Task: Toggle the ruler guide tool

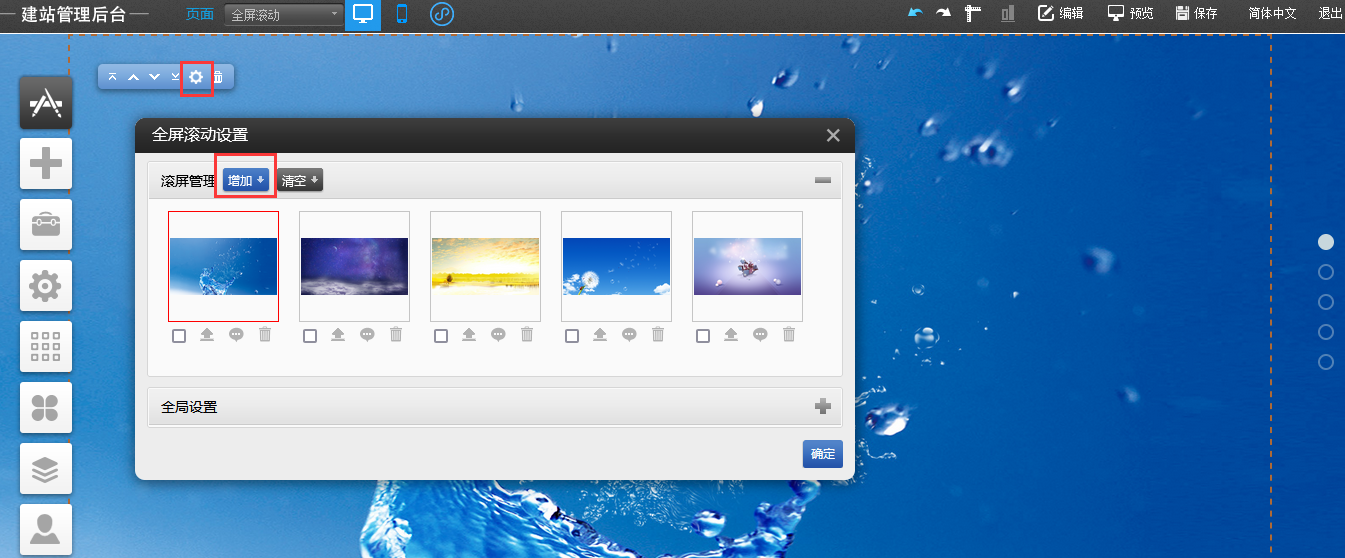Action: [x=973, y=13]
